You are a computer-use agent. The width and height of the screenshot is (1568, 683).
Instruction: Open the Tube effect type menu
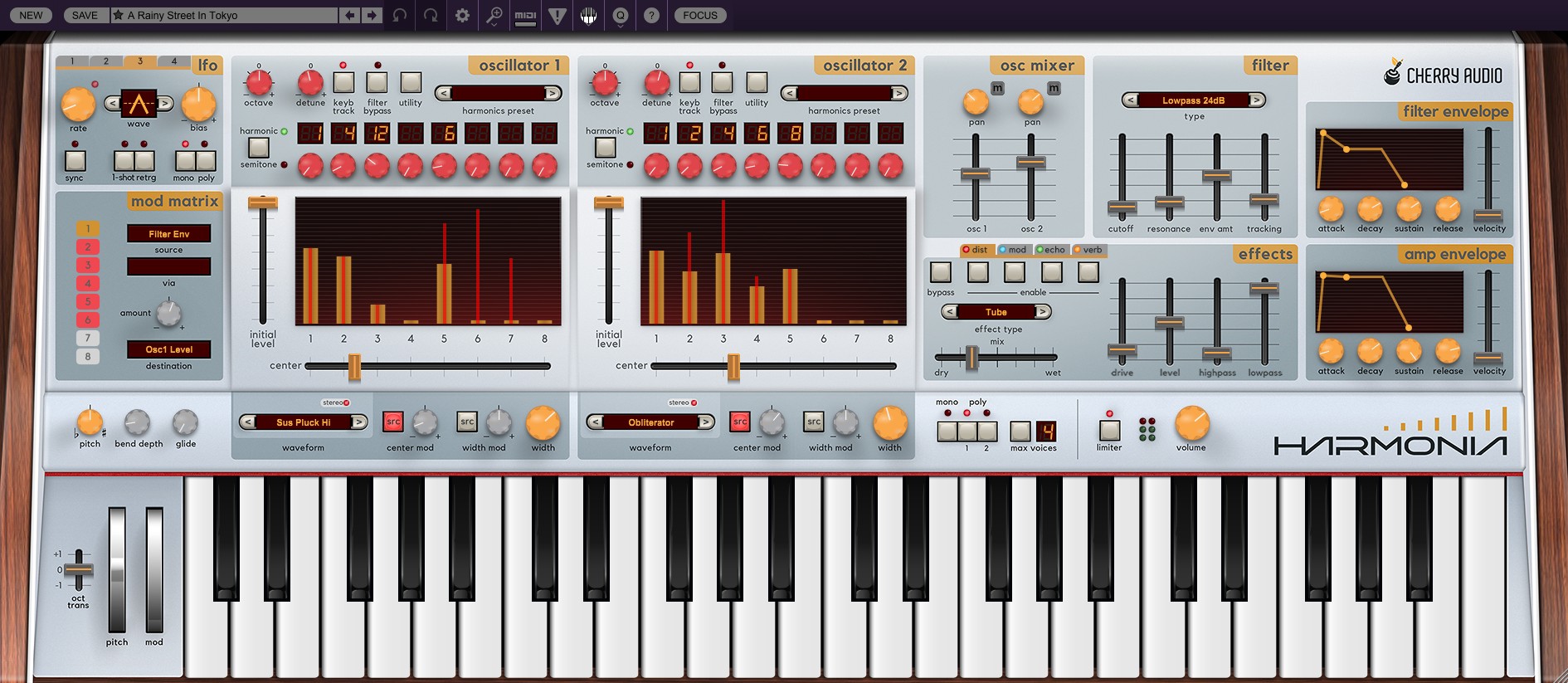pos(996,312)
